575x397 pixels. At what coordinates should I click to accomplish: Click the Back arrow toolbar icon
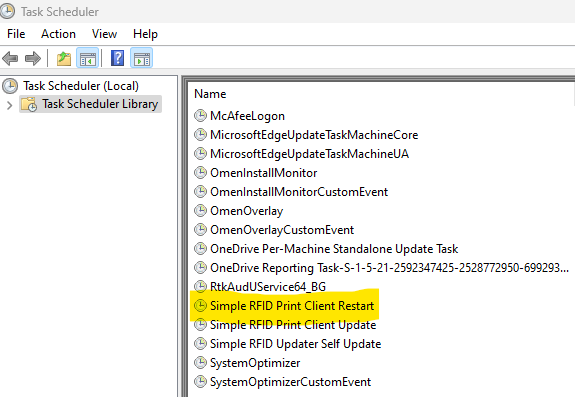tap(10, 58)
